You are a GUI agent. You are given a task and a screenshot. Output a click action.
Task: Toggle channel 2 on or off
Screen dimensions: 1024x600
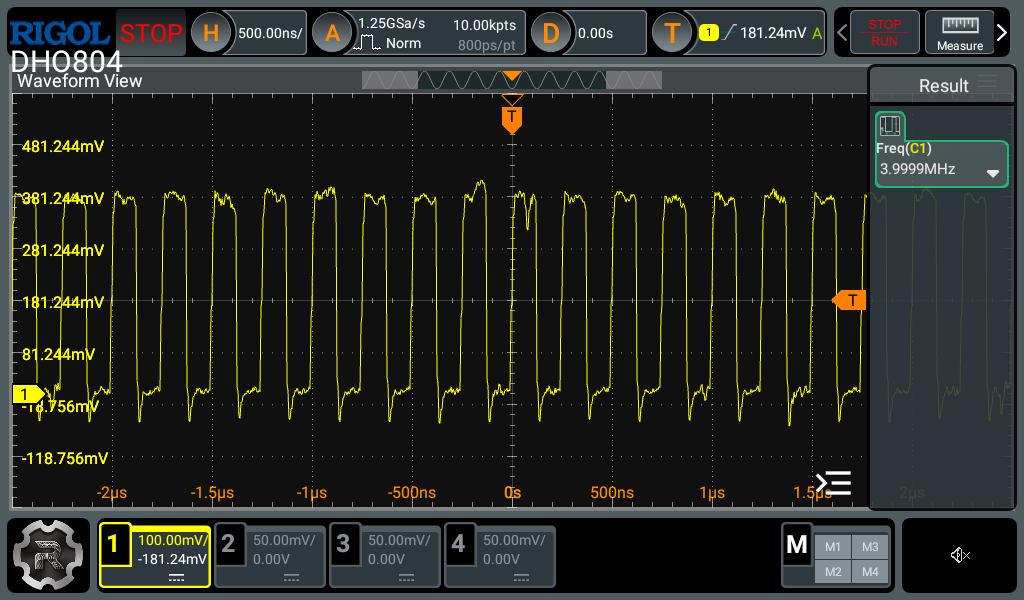click(x=229, y=543)
